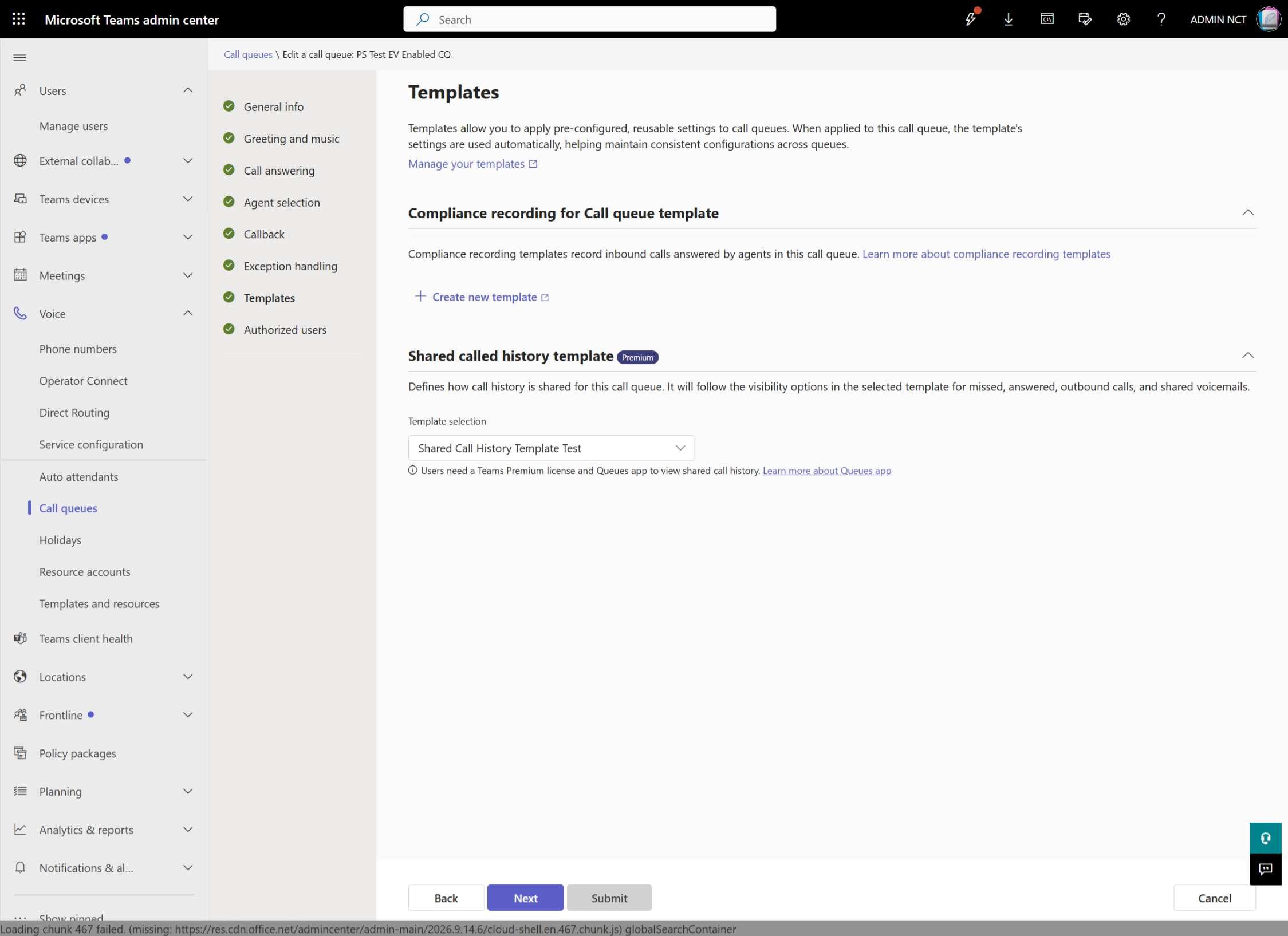Open the app launcher waffle icon

point(19,19)
